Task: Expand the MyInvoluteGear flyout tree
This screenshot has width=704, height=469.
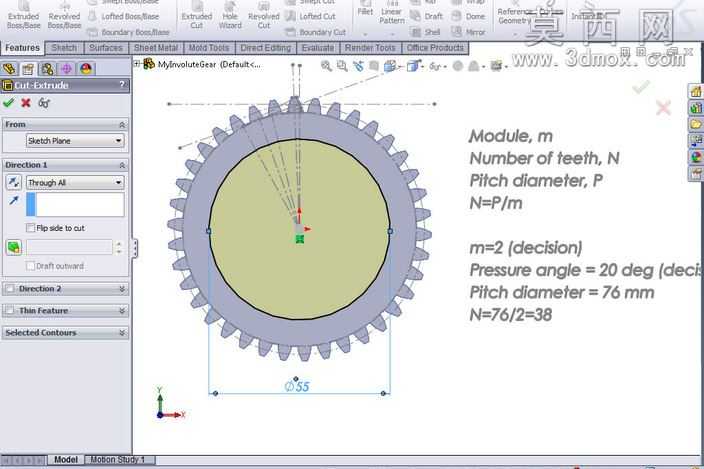Action: [x=136, y=64]
